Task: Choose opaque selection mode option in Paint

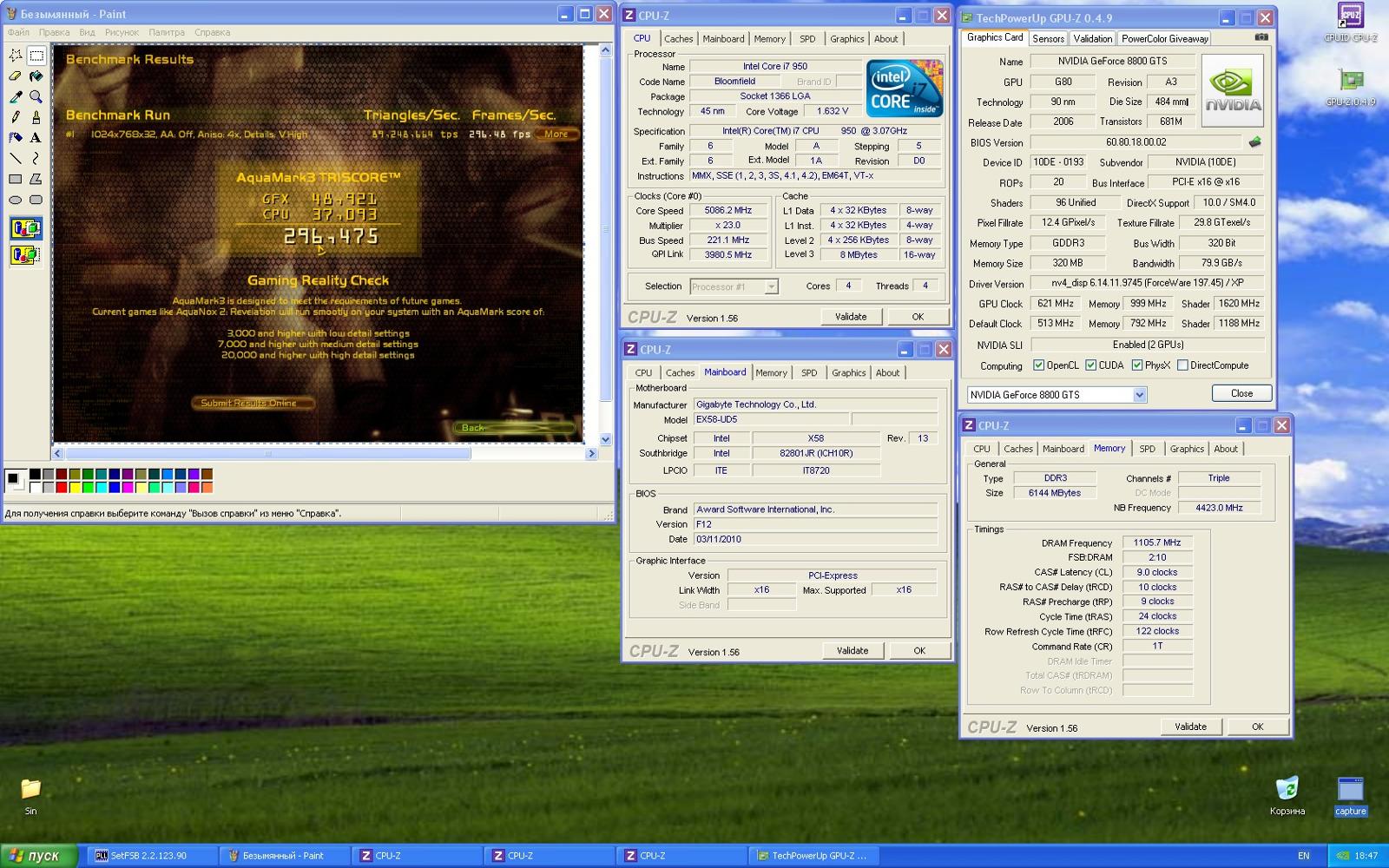Action: click(x=25, y=229)
